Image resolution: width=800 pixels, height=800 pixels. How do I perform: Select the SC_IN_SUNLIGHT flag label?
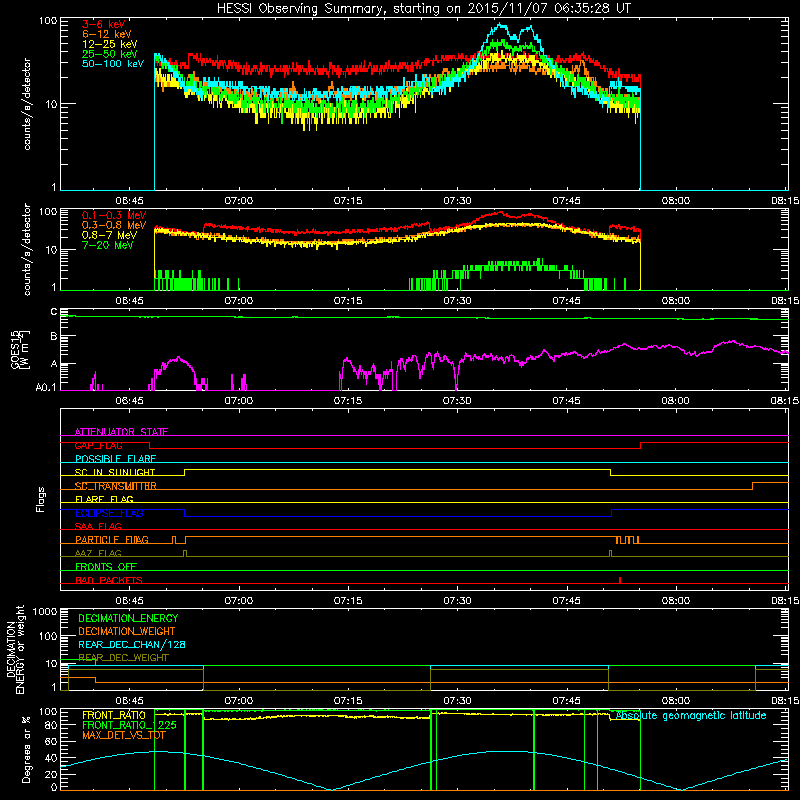coord(115,472)
